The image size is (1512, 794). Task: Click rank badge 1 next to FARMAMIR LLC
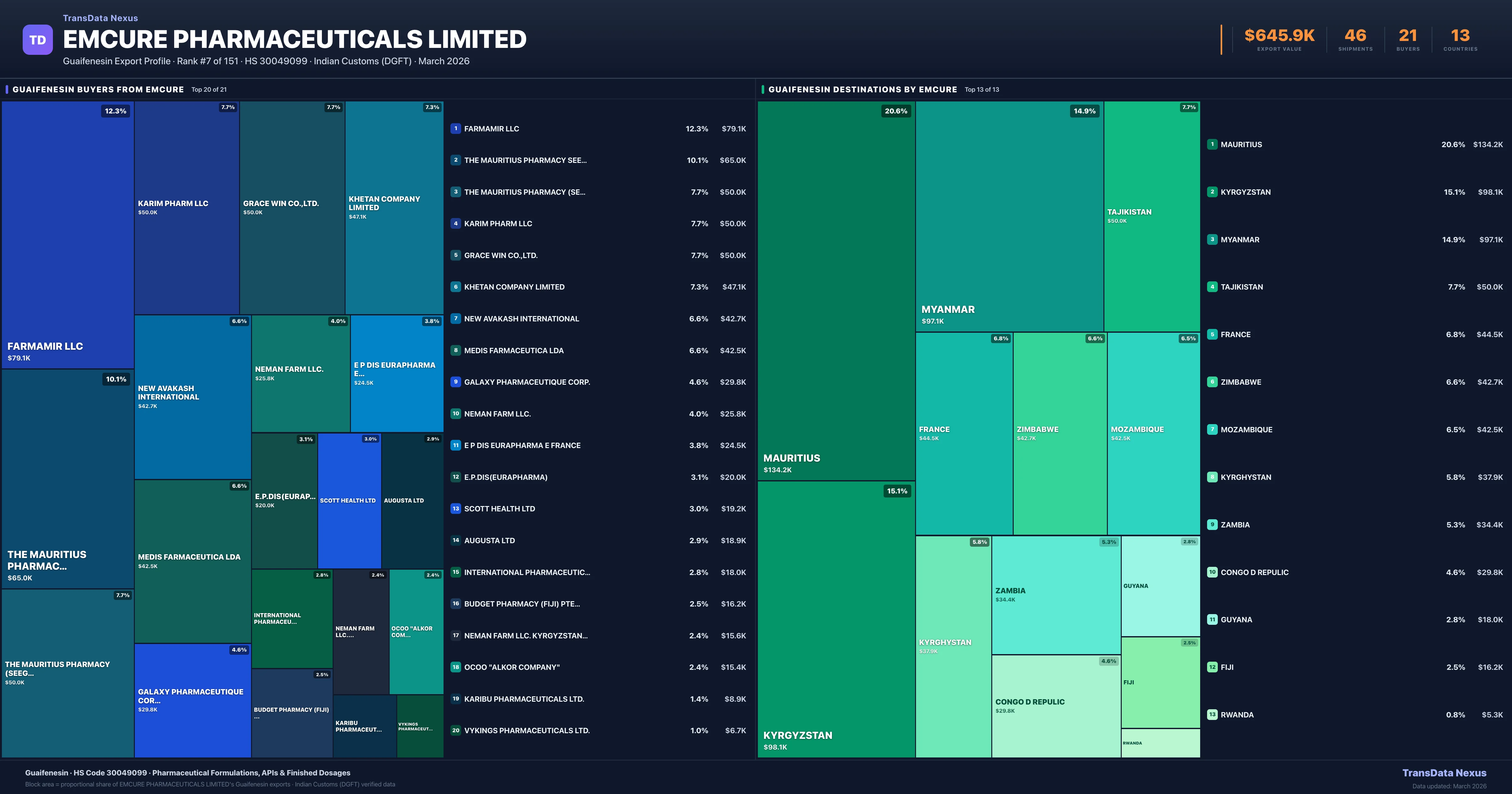coord(455,129)
